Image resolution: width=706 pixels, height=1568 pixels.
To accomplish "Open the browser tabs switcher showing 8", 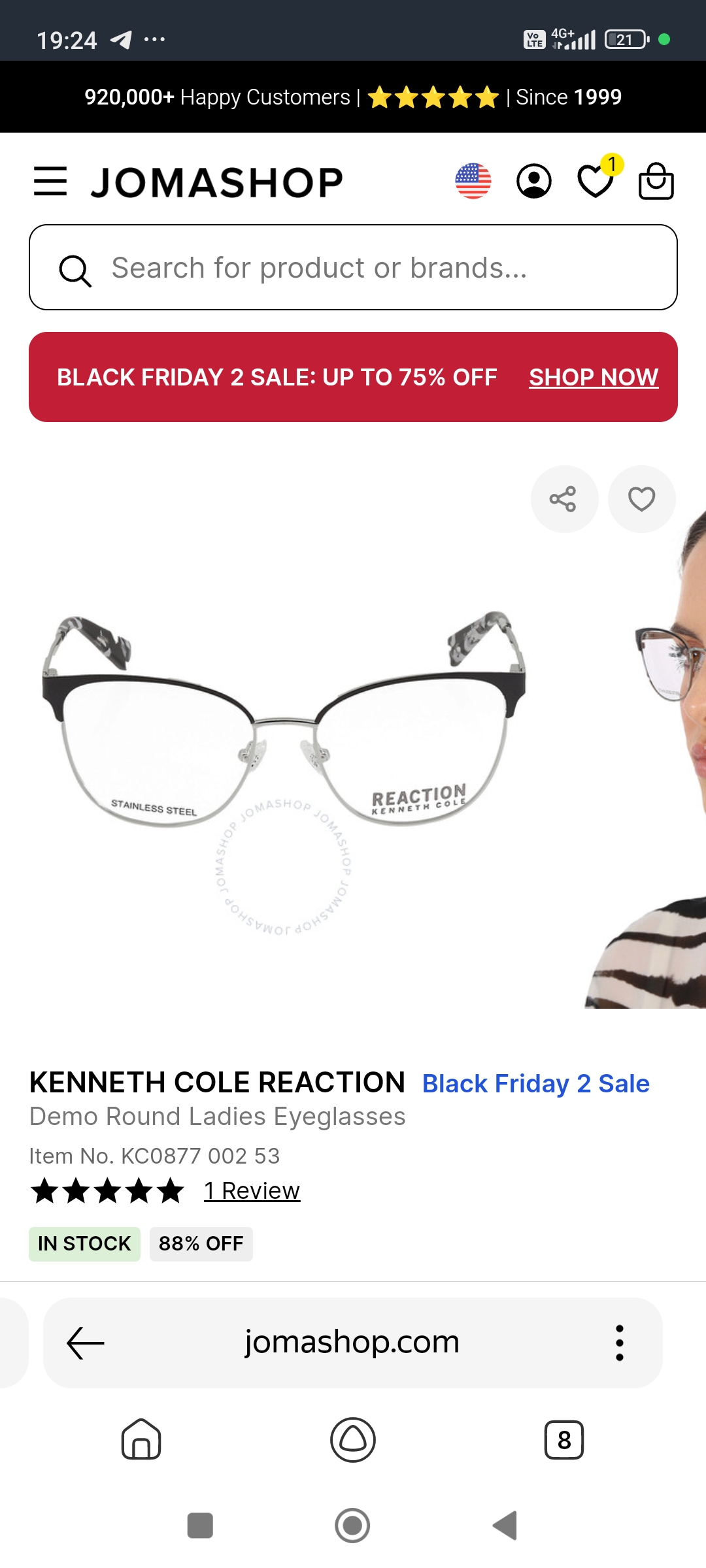I will click(x=564, y=1439).
